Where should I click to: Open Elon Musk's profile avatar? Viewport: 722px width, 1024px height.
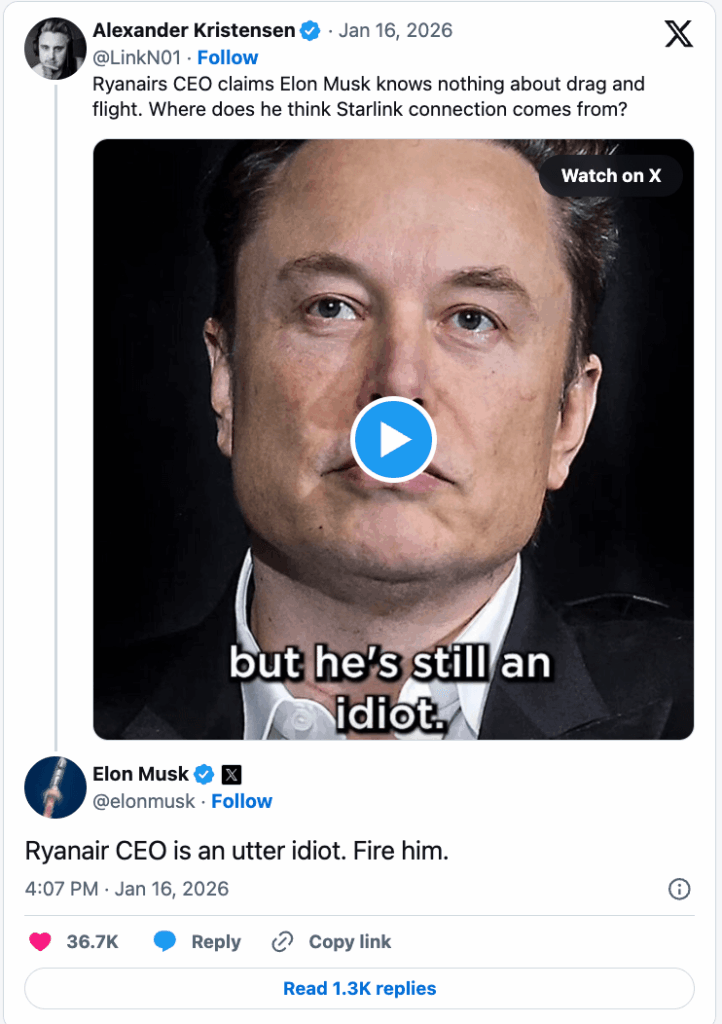(x=55, y=787)
